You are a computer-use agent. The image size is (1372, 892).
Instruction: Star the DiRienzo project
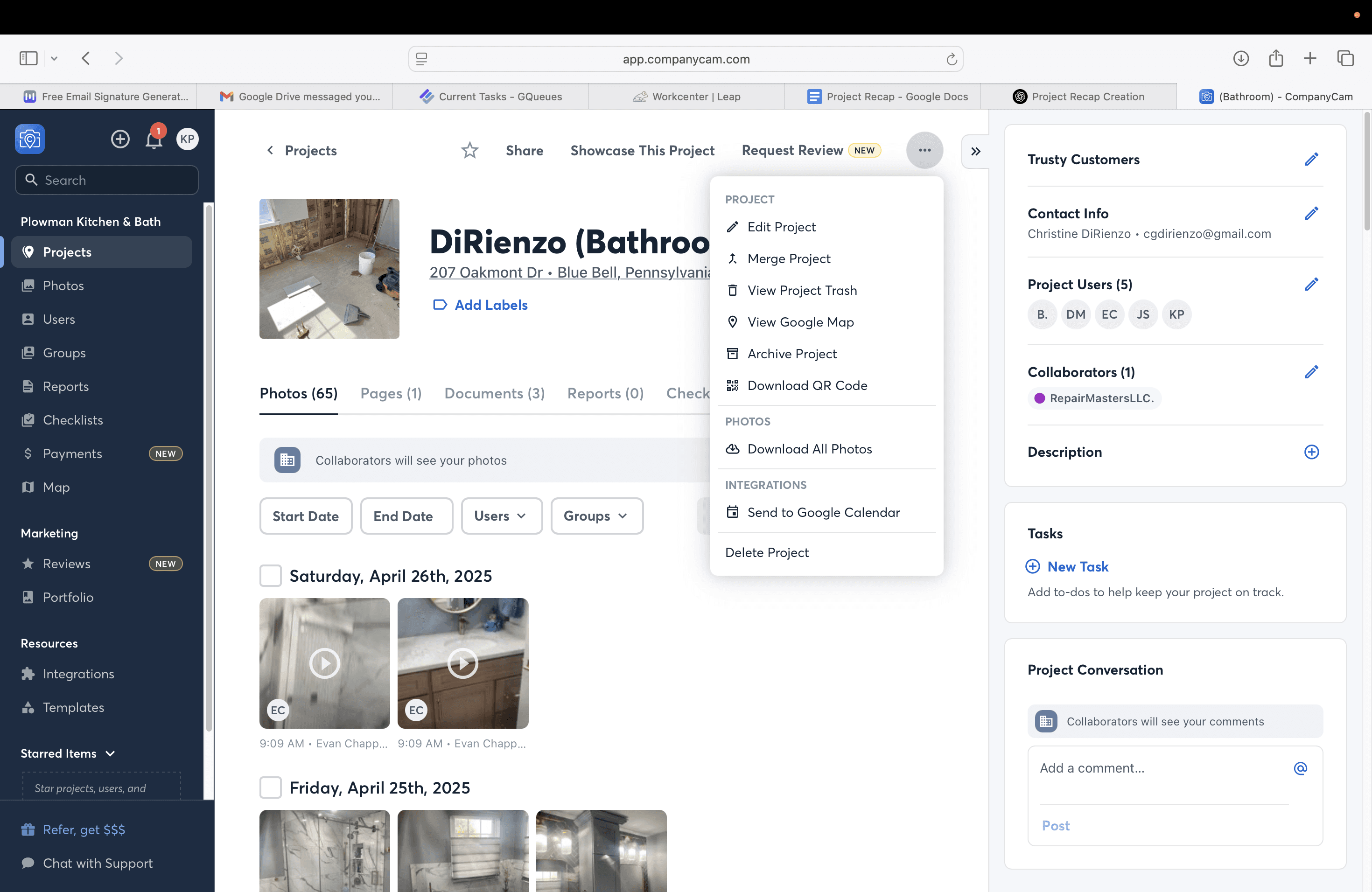[x=470, y=150]
